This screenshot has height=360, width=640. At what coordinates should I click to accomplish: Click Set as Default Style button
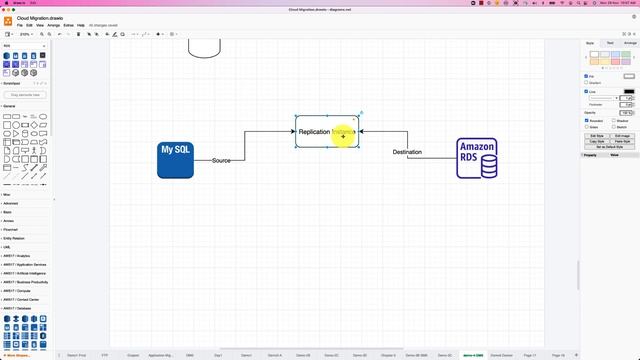pyautogui.click(x=610, y=147)
